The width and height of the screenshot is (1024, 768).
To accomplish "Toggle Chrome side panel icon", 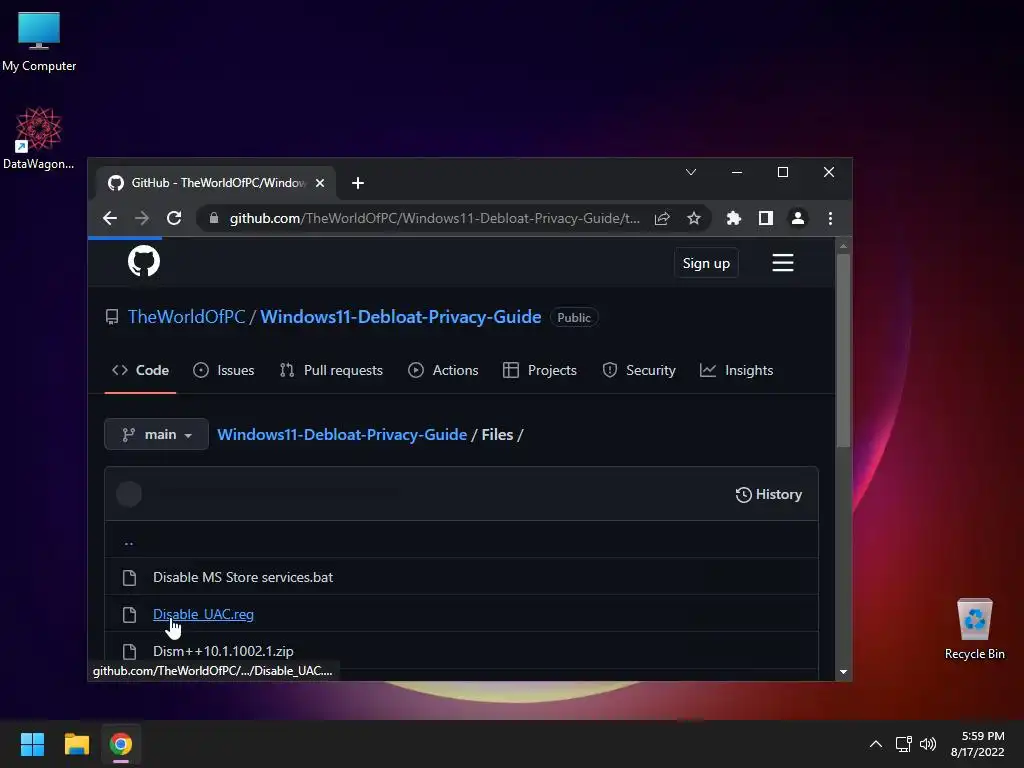I will 765,218.
